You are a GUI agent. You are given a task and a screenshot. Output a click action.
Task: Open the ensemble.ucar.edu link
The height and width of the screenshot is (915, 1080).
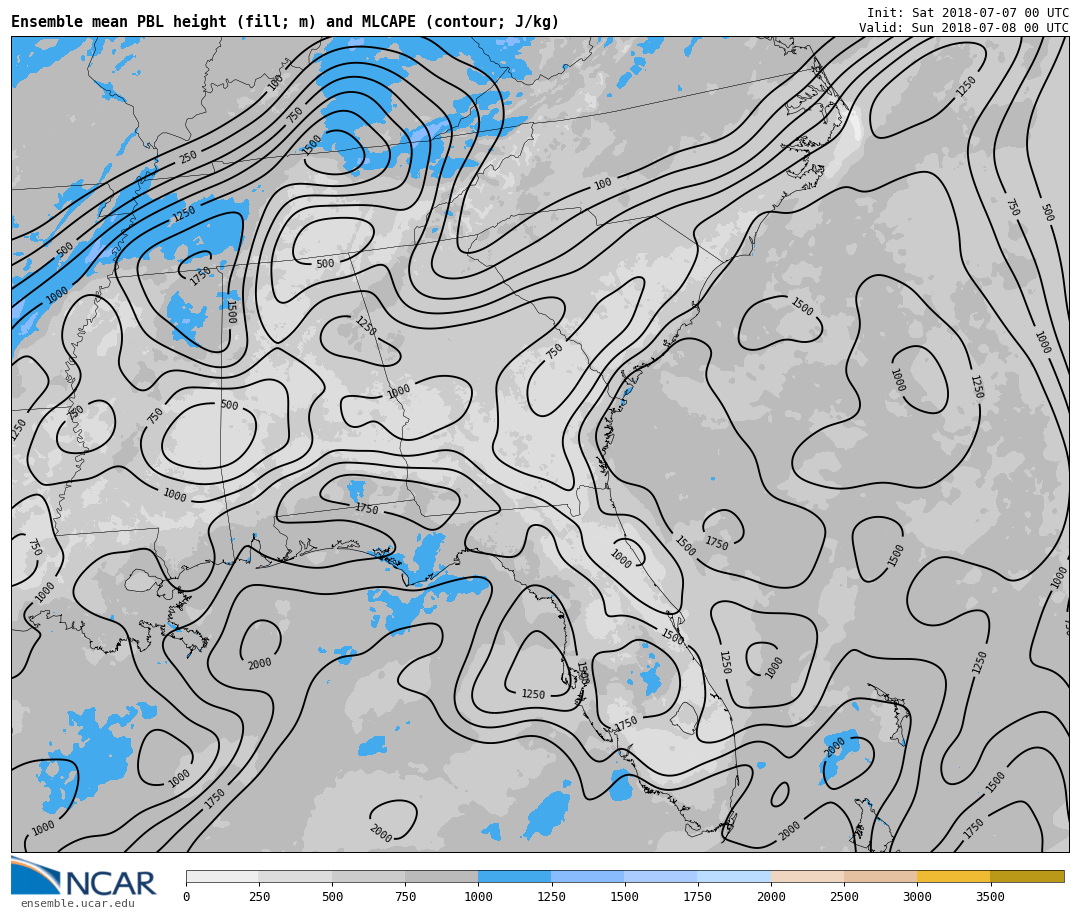coord(78,903)
